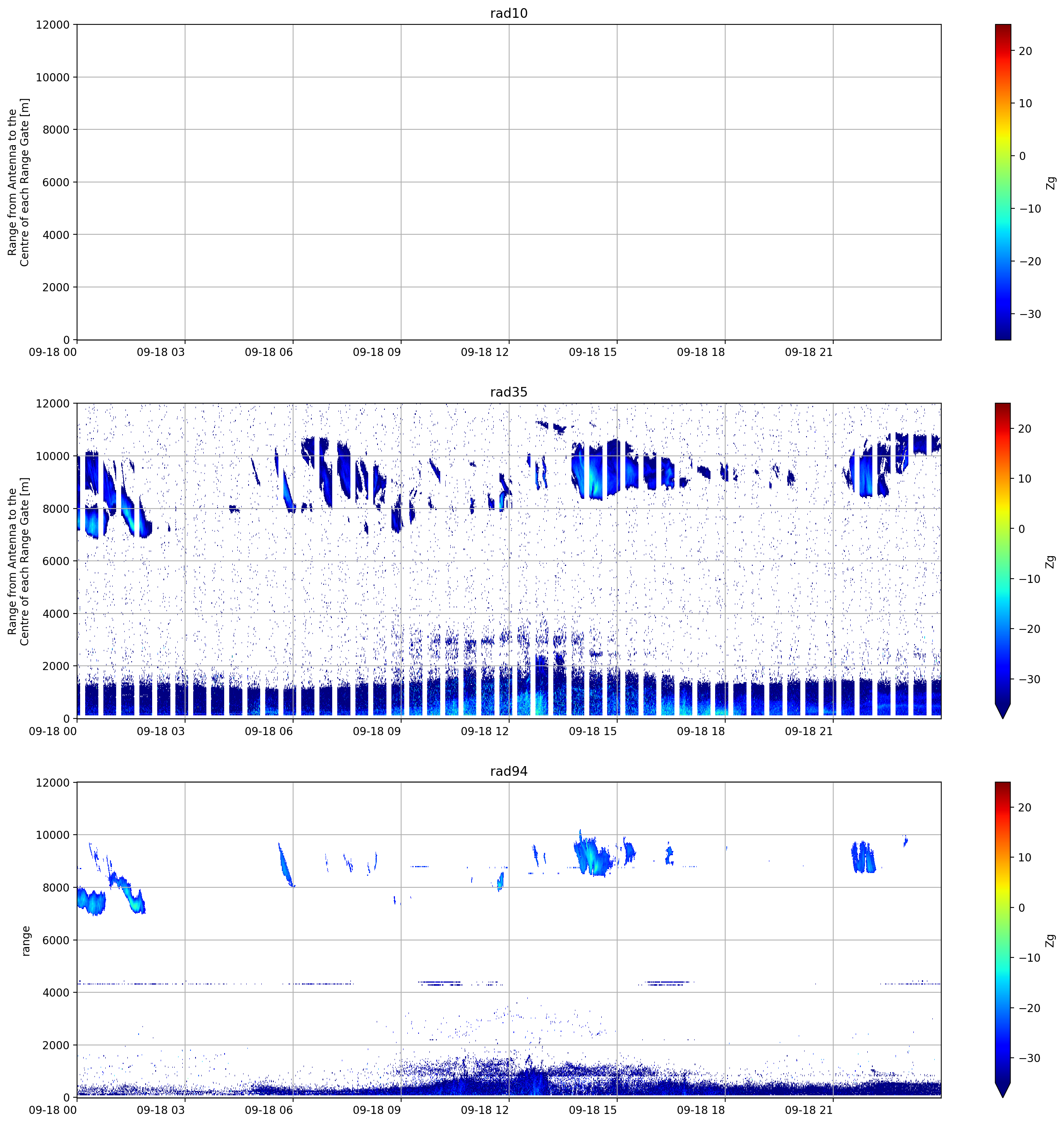Click the rad35 plot's y-axis range label
Viewport: 1064px width, 1124px height.
[18, 561]
